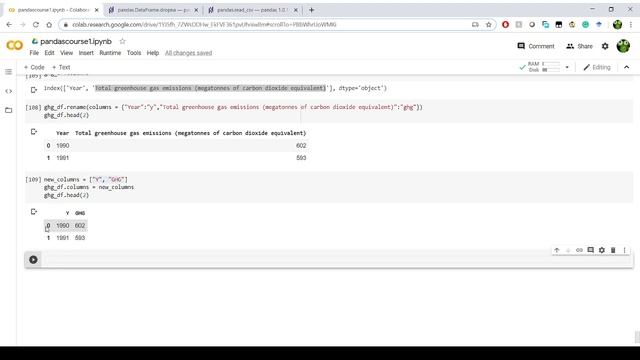The height and width of the screenshot is (360, 640).
Task: Open the Runtime menu
Action: (x=110, y=53)
